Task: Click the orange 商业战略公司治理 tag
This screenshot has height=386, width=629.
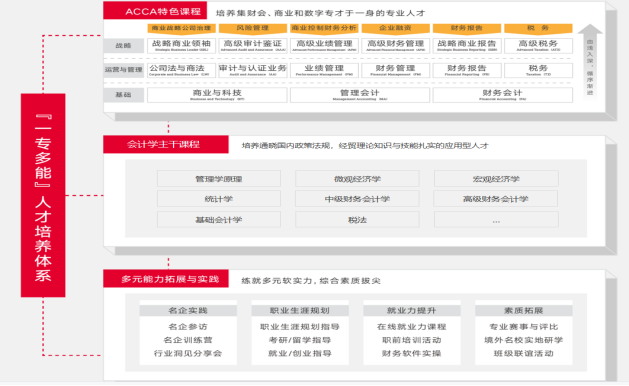Action: [181, 28]
